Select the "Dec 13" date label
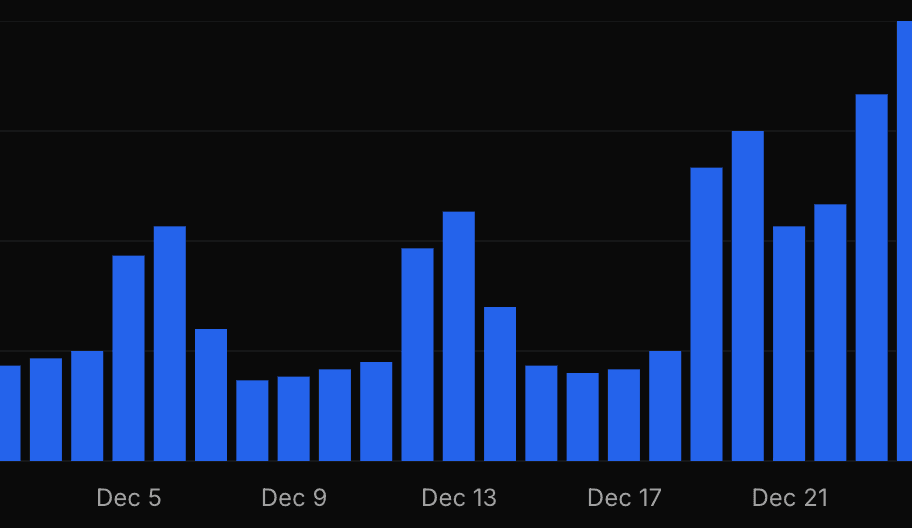This screenshot has width=912, height=528. point(458,498)
